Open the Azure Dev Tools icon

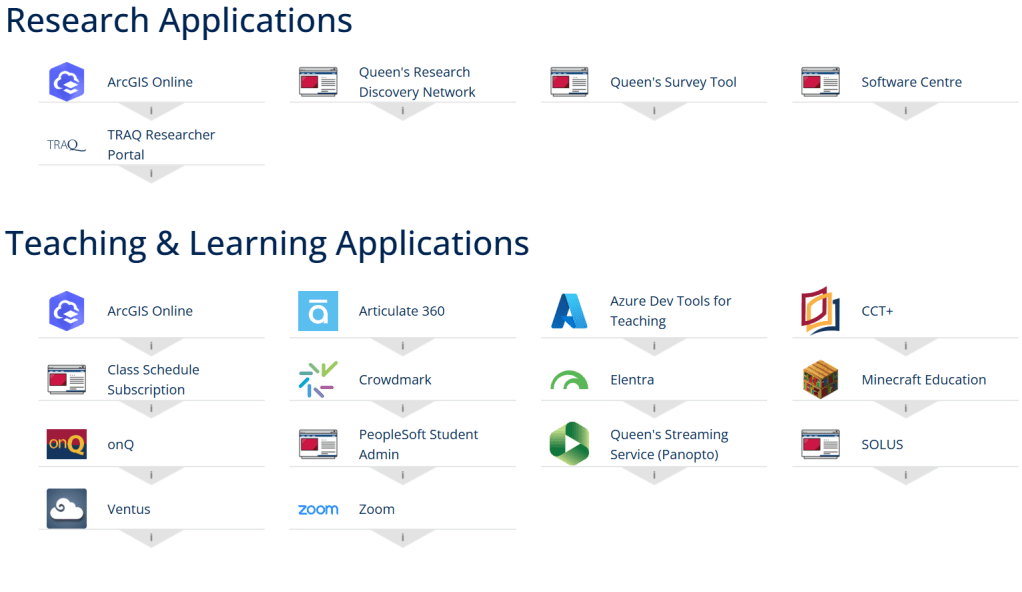(569, 311)
